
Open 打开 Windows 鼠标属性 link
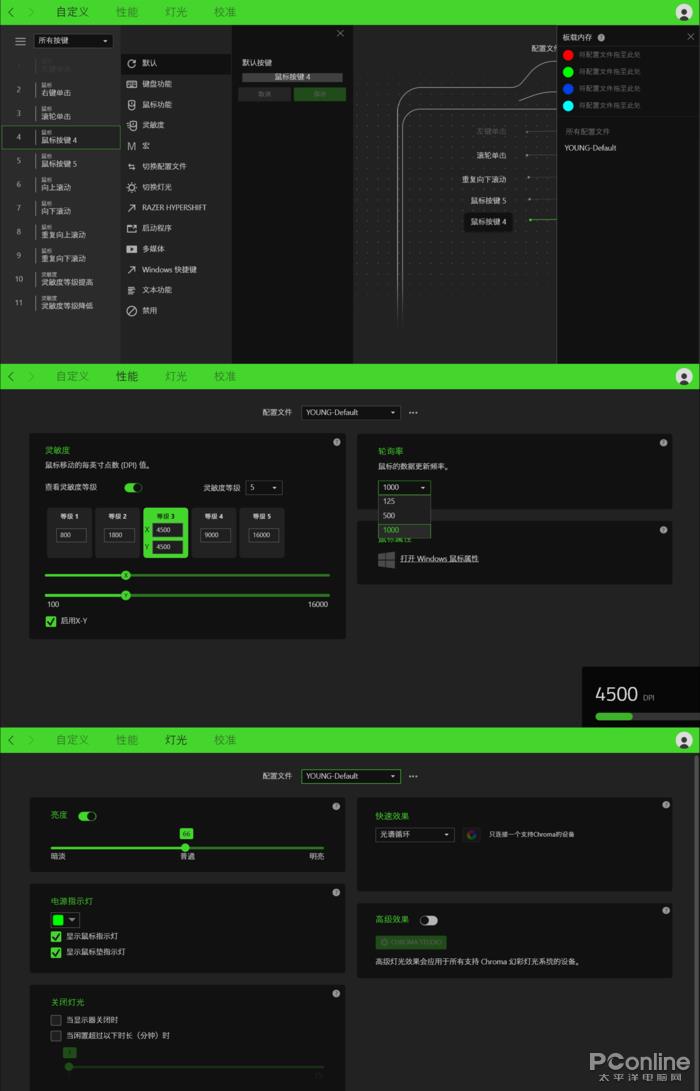(x=439, y=559)
